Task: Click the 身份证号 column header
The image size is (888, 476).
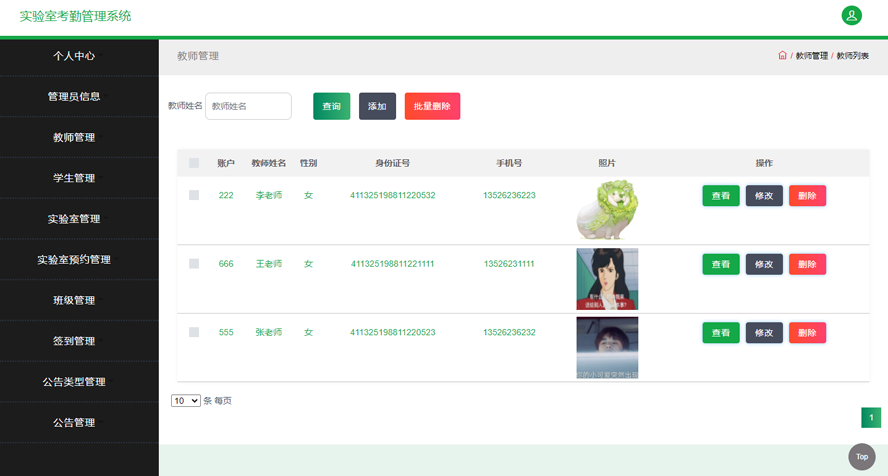Action: [x=392, y=163]
